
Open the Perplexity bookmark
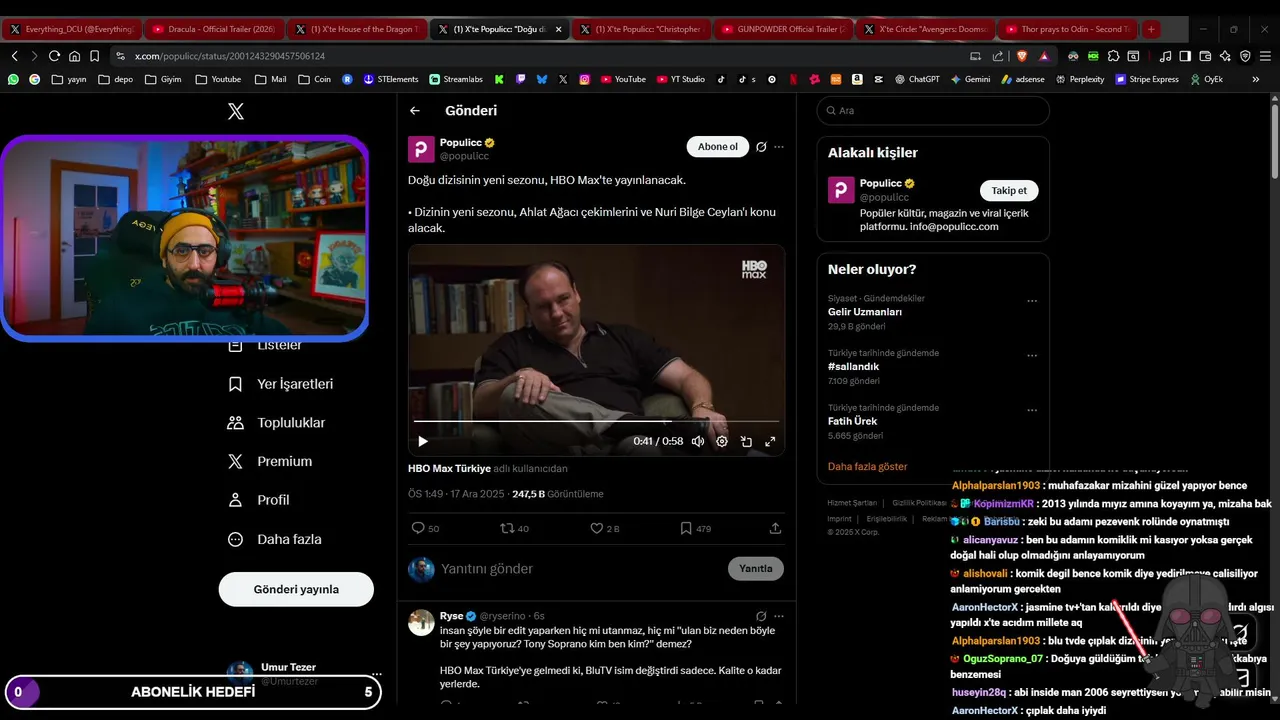(x=1080, y=79)
